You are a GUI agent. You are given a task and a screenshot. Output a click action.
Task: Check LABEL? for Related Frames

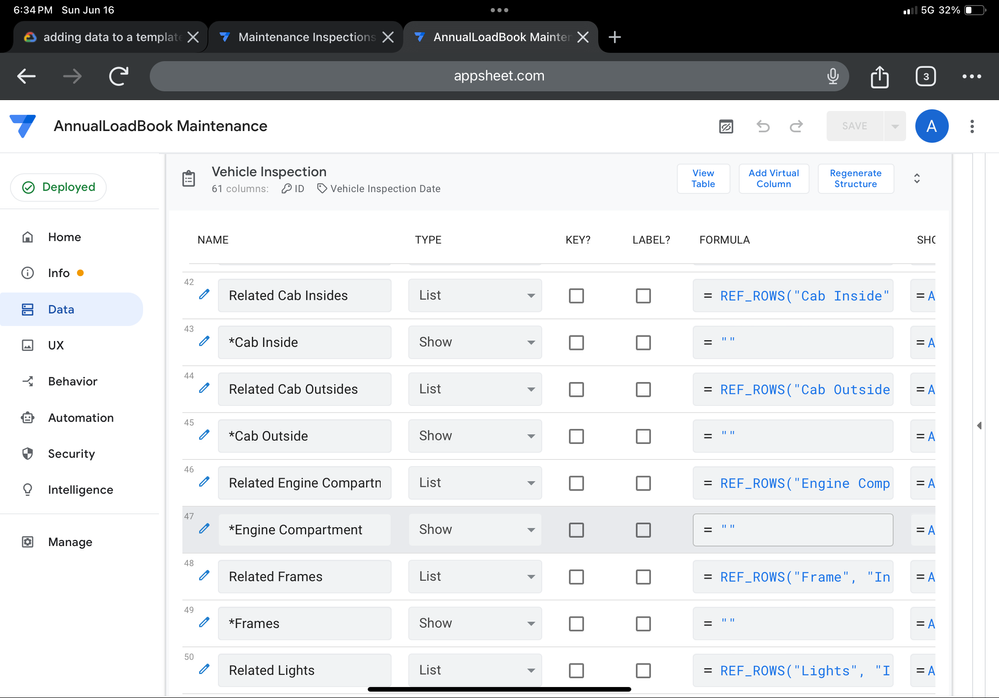point(643,576)
